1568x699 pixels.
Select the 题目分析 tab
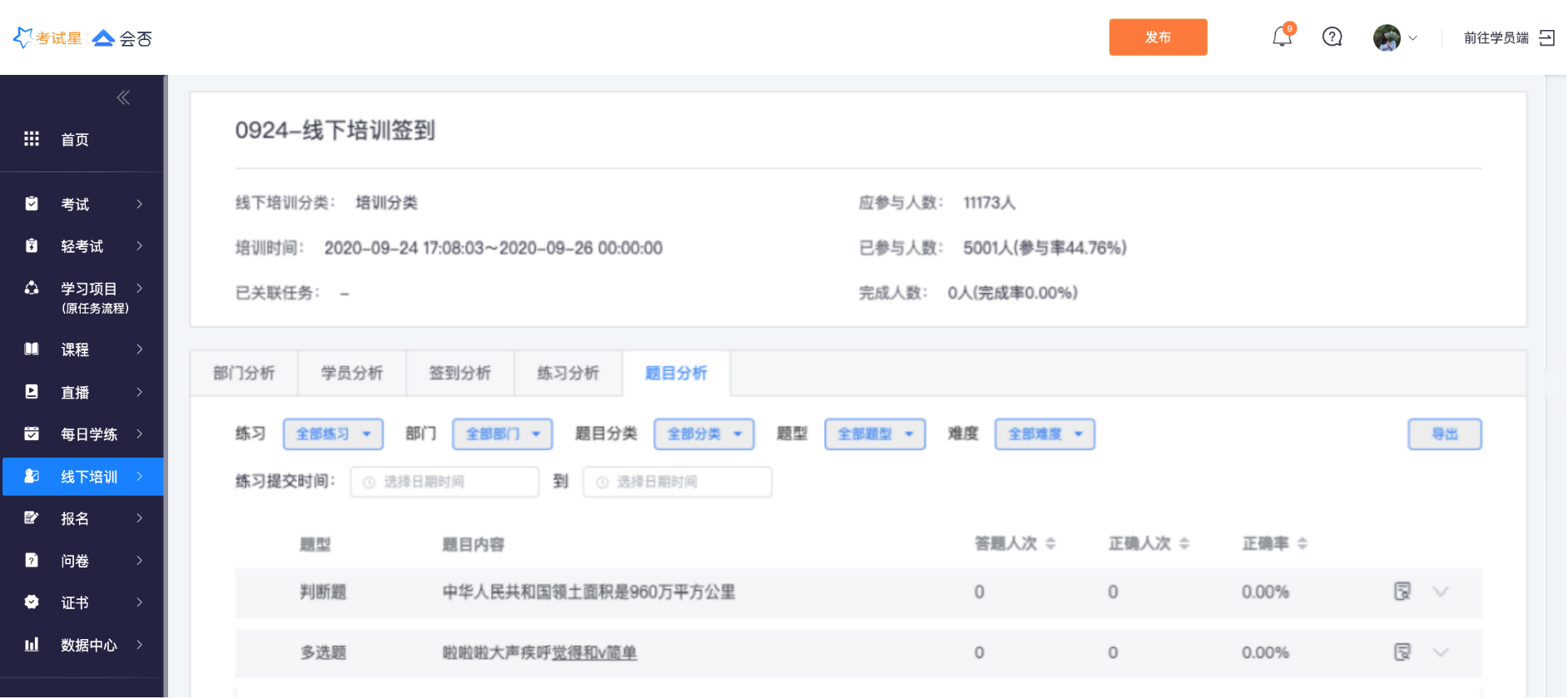tap(677, 373)
